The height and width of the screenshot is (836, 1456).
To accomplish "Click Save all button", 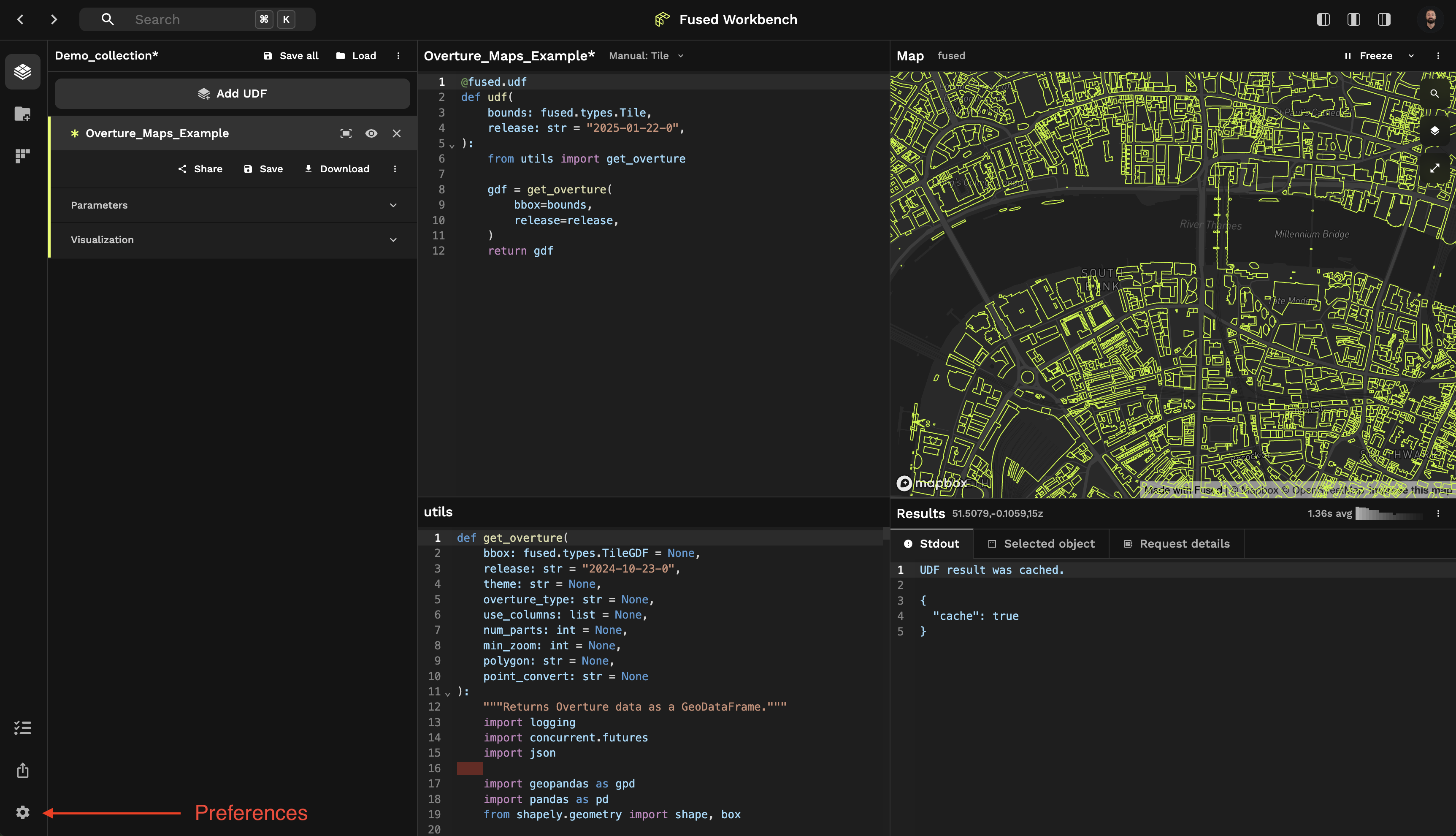I will coord(291,56).
